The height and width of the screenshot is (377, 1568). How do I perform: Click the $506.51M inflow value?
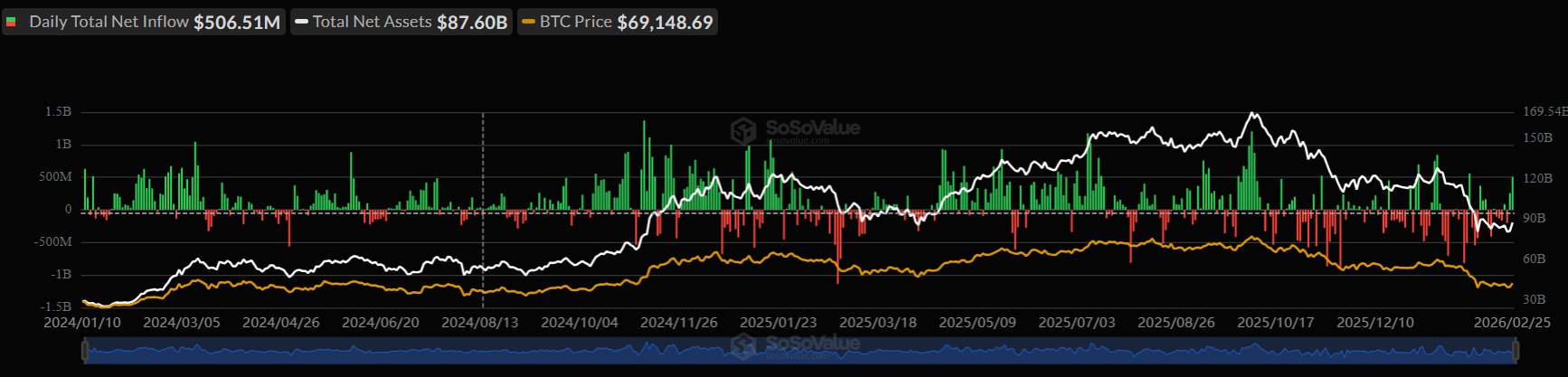237,23
